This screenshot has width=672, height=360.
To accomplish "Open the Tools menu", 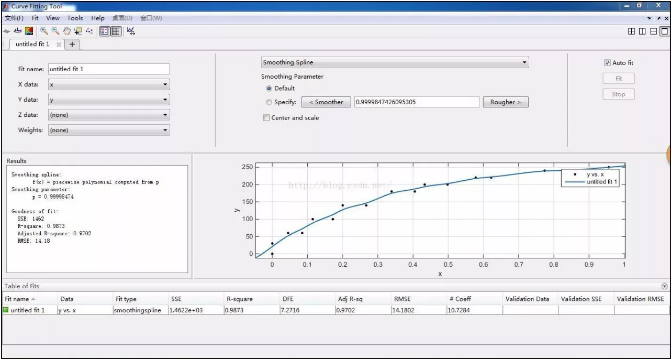I will coord(75,18).
